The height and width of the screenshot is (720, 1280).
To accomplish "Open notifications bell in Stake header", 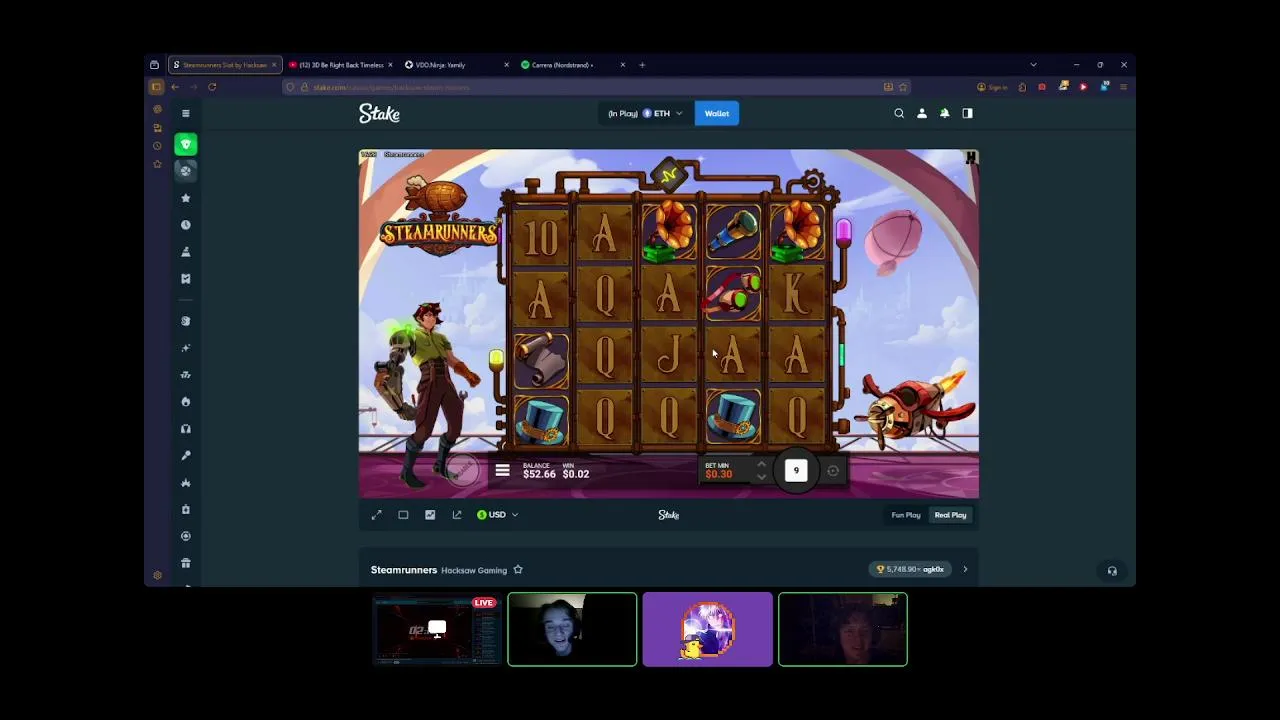I will click(x=944, y=114).
